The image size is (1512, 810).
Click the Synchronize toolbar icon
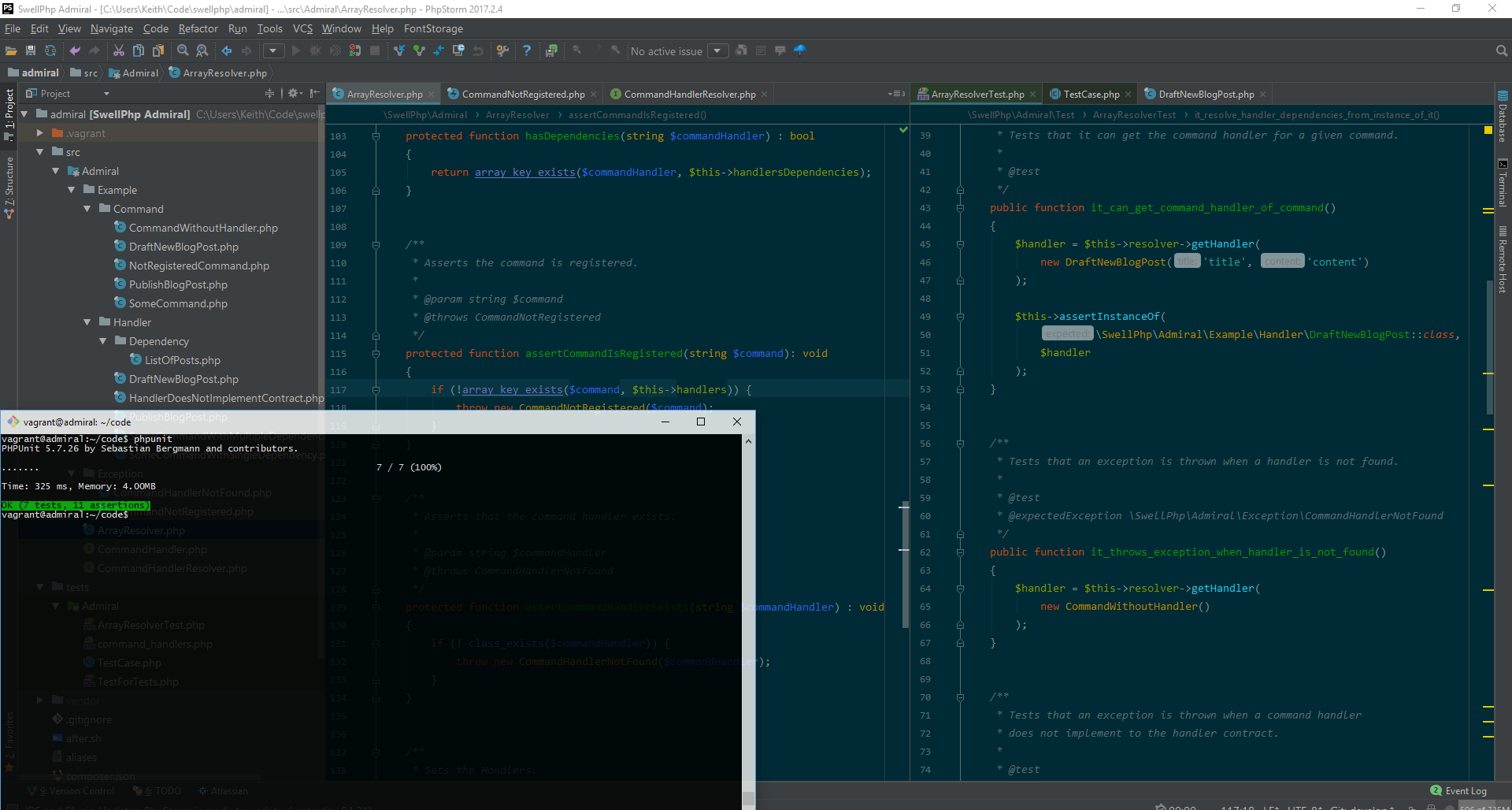click(50, 50)
